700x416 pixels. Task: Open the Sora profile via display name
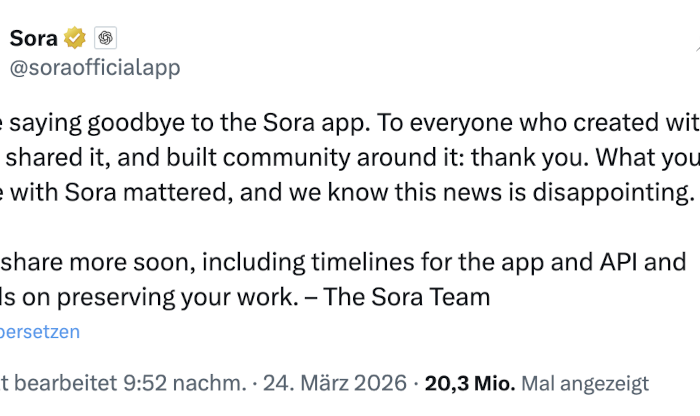coord(33,38)
